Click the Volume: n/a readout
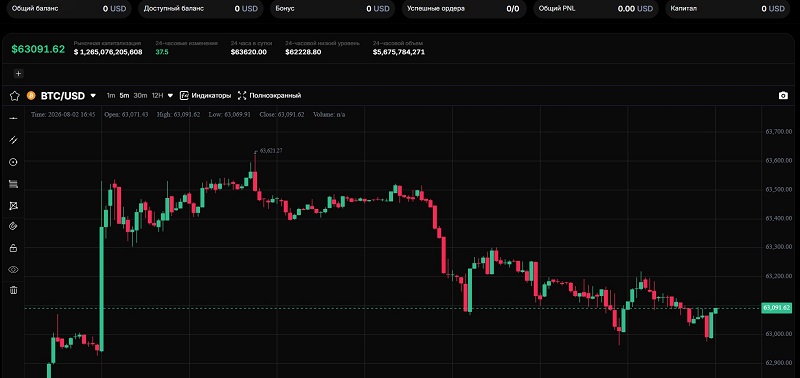The height and width of the screenshot is (378, 800). pyautogui.click(x=329, y=114)
